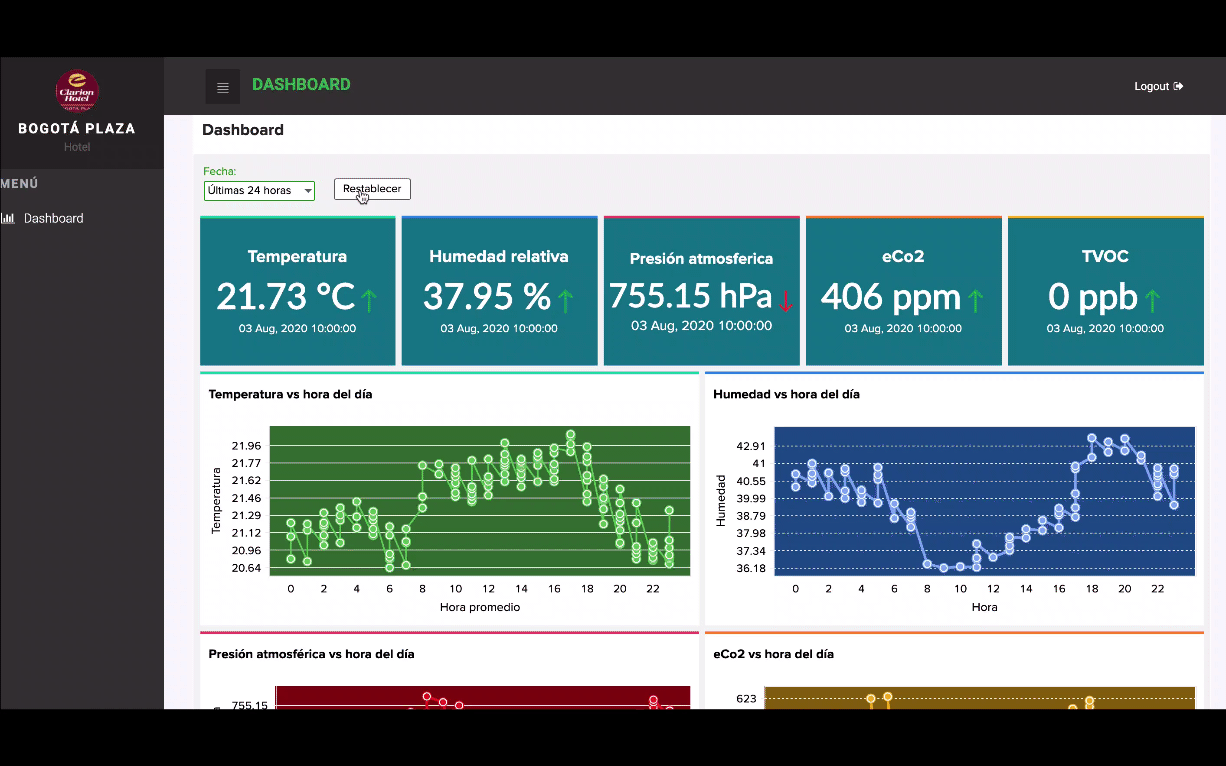
Task: Click the timestamp in the Temperatura card
Action: [297, 328]
